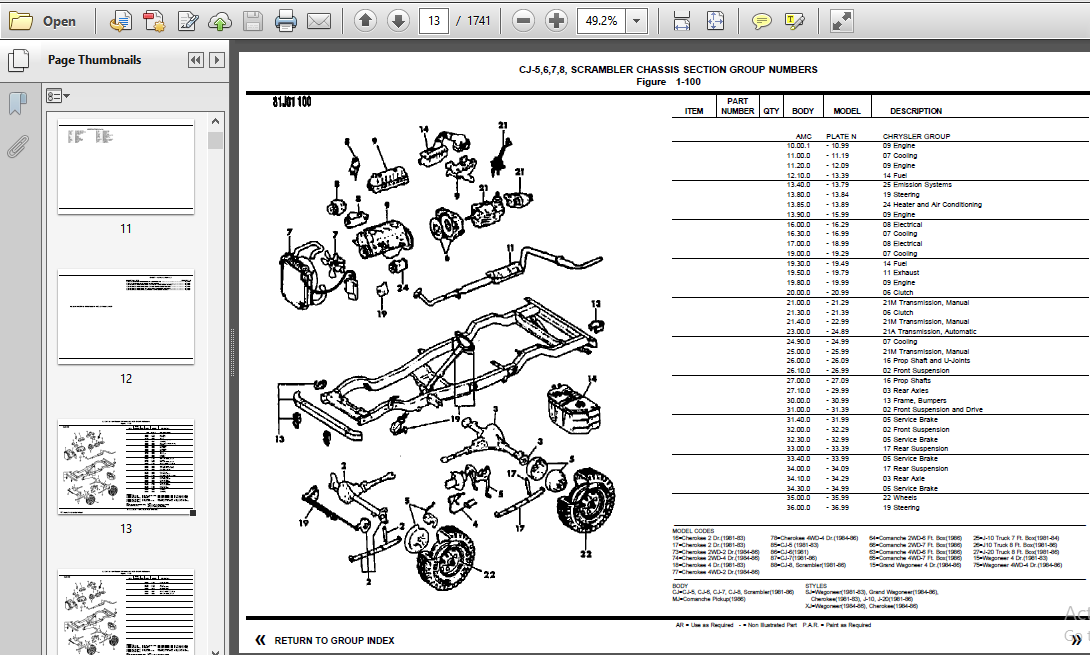
Task: Open the Page Thumbnails pane icon
Action: 19,60
